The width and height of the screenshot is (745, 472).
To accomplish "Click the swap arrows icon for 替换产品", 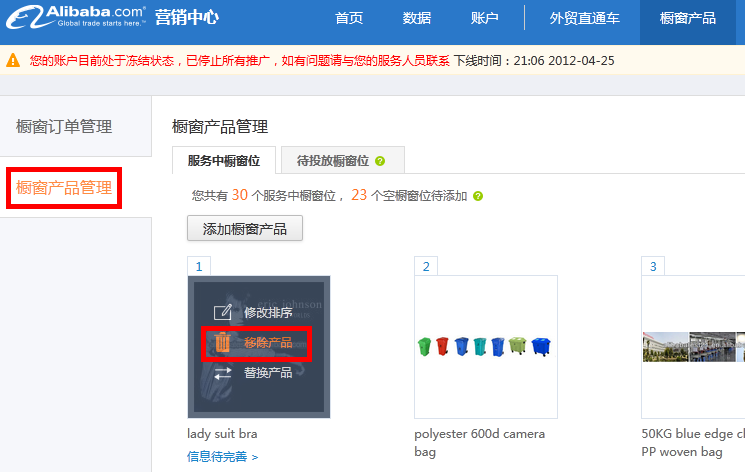I will (223, 373).
